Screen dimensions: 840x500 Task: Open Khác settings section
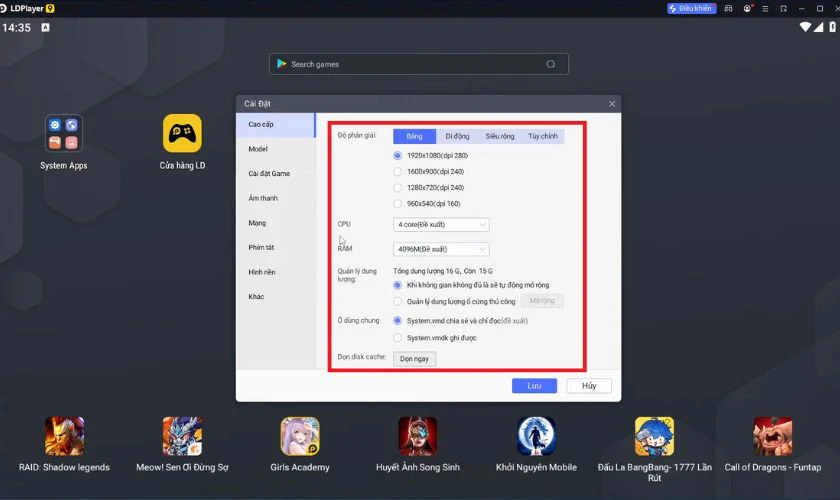coord(275,297)
